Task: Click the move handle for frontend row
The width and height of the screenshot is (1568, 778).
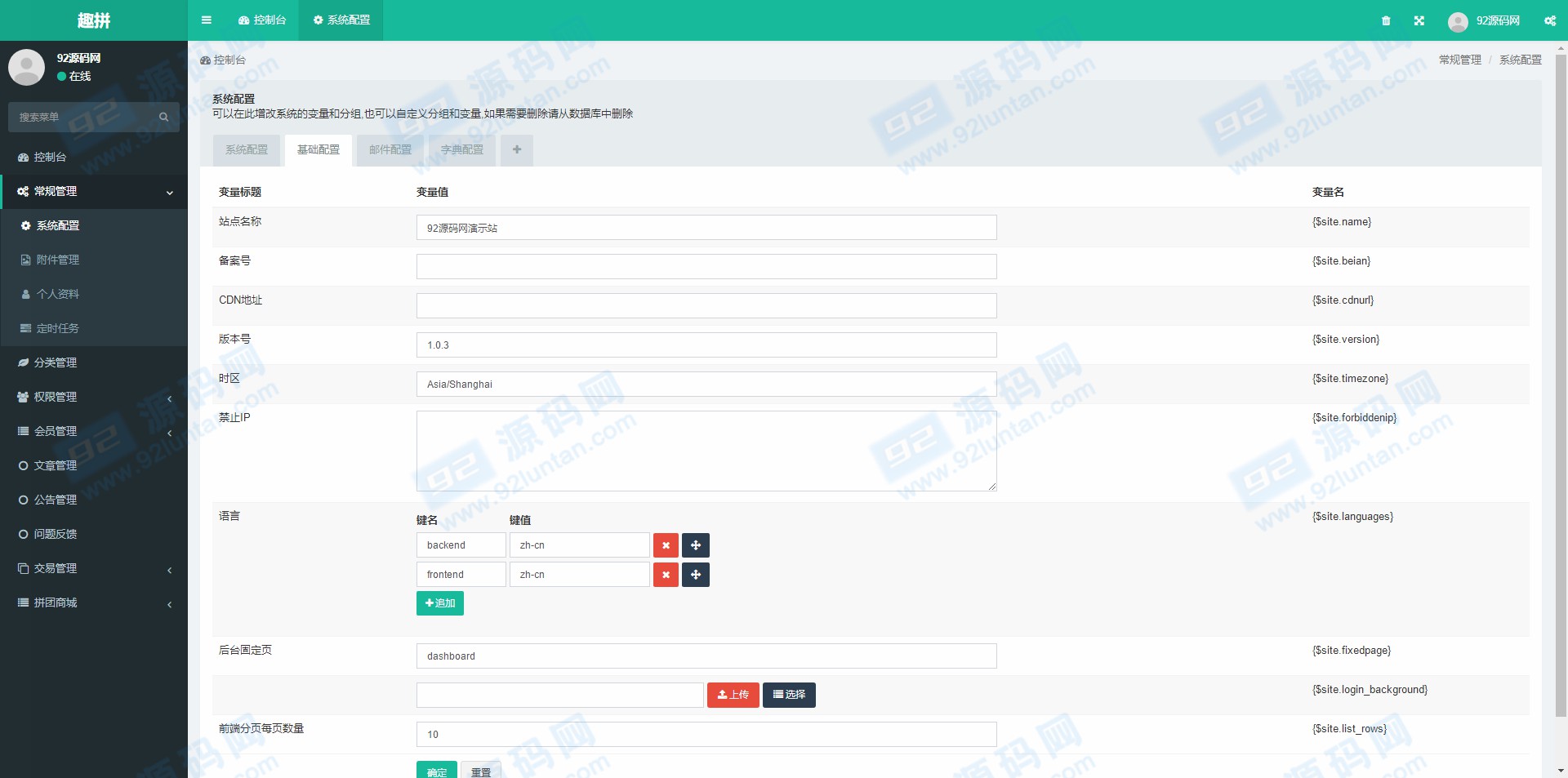Action: (696, 575)
